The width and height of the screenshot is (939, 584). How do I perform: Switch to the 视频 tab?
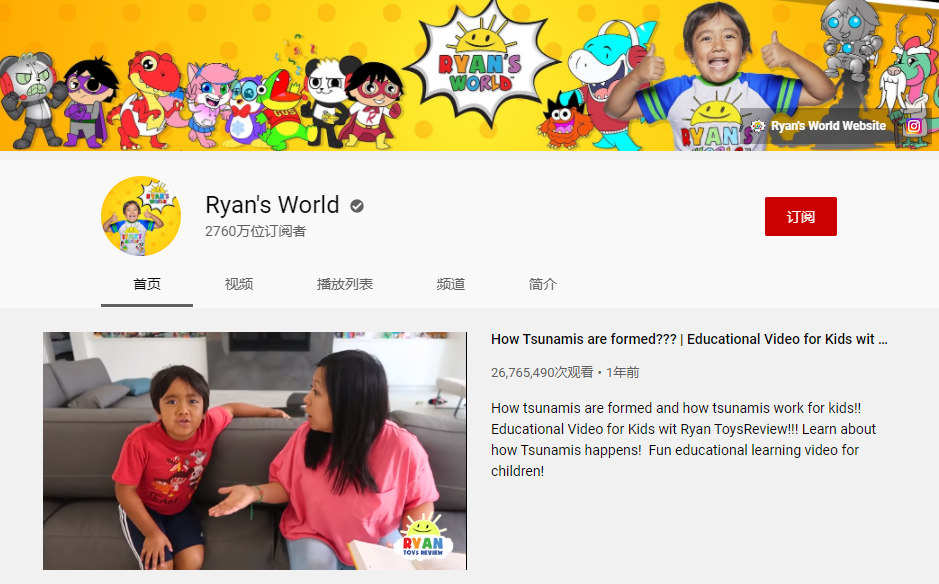point(239,284)
